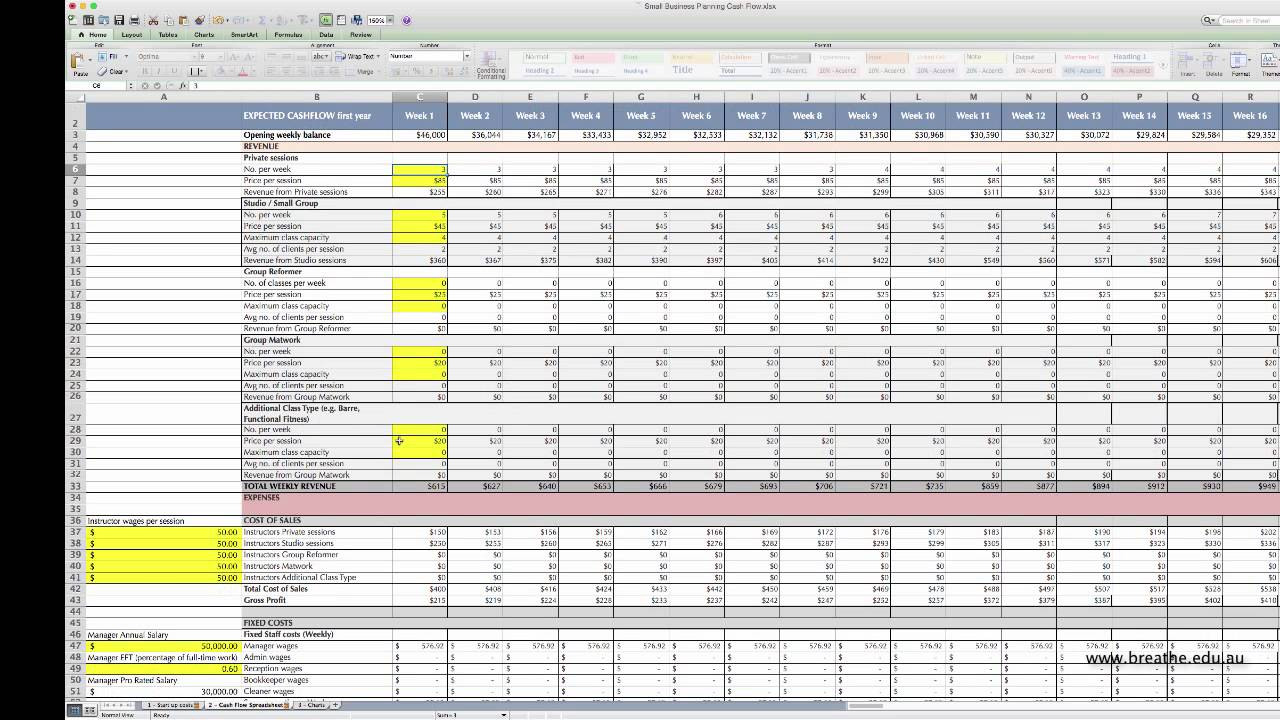Click the Clear button in the Edit group

coord(114,71)
